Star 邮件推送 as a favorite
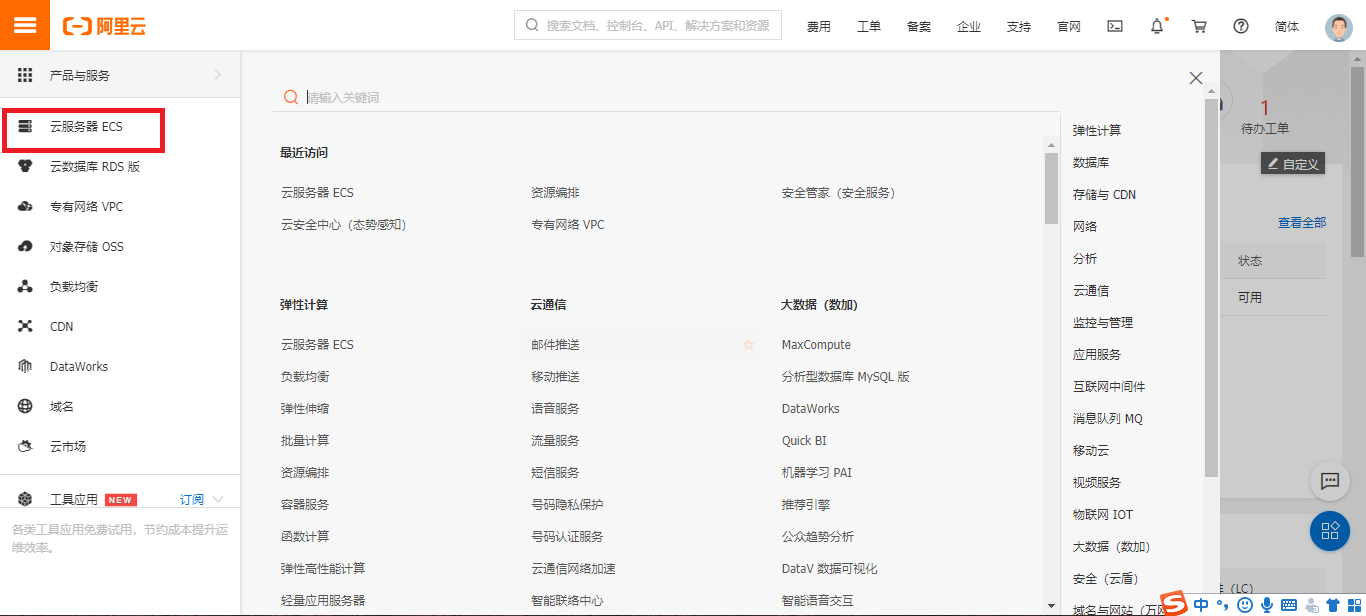 (x=748, y=343)
